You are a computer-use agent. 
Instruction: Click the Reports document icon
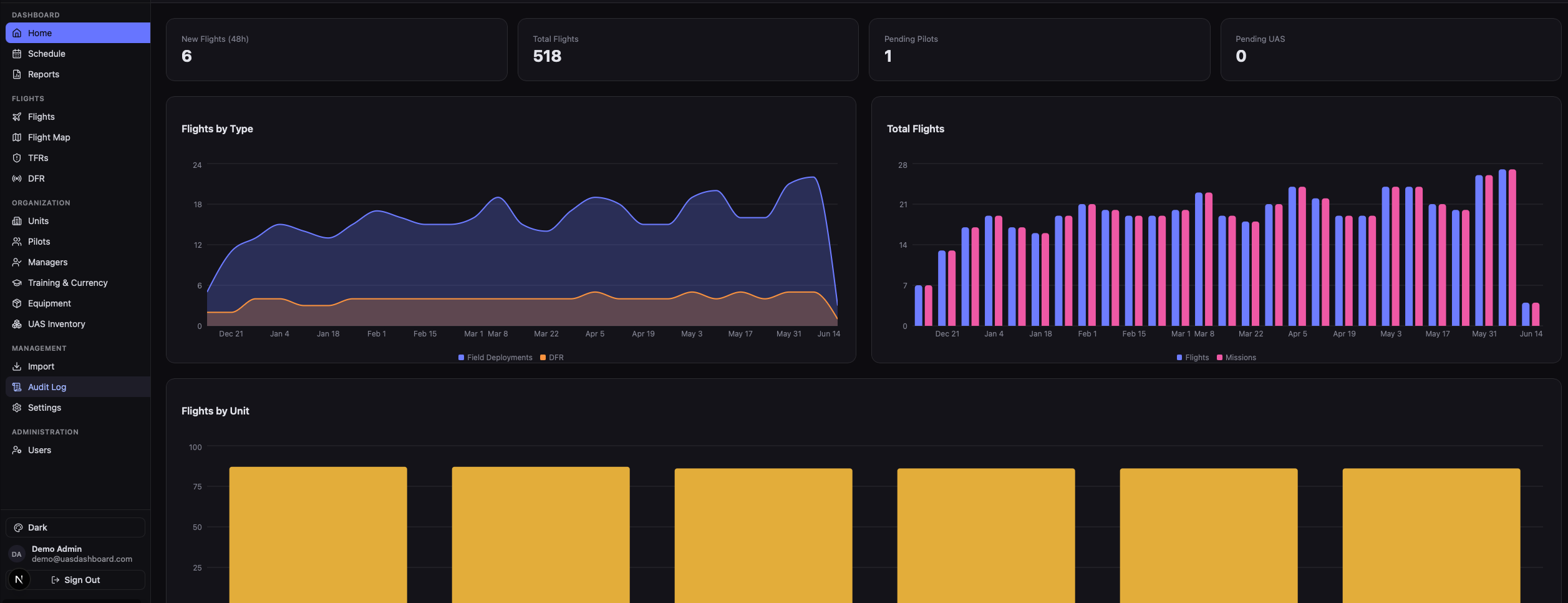17,74
